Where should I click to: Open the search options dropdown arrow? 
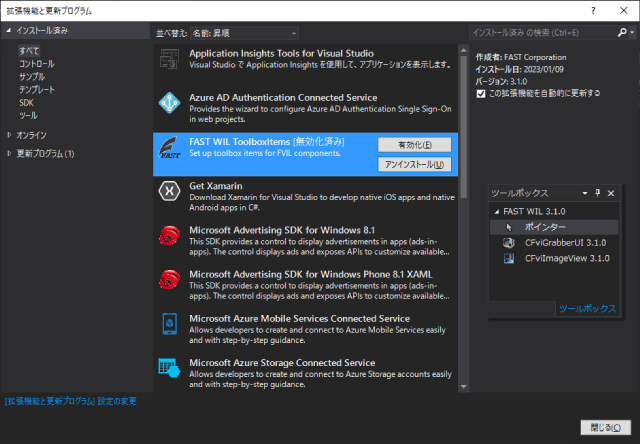click(x=632, y=33)
